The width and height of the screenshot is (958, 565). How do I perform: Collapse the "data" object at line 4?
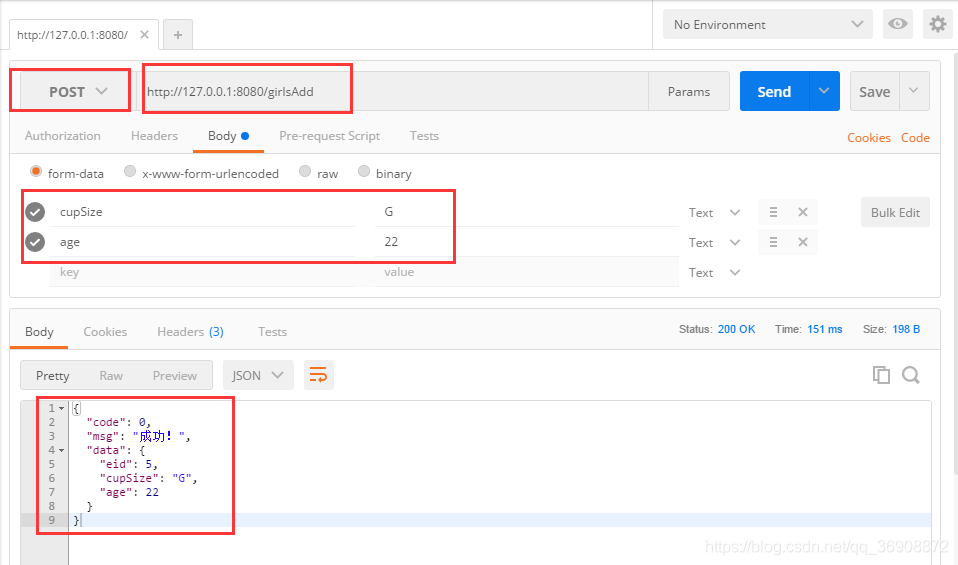point(61,450)
